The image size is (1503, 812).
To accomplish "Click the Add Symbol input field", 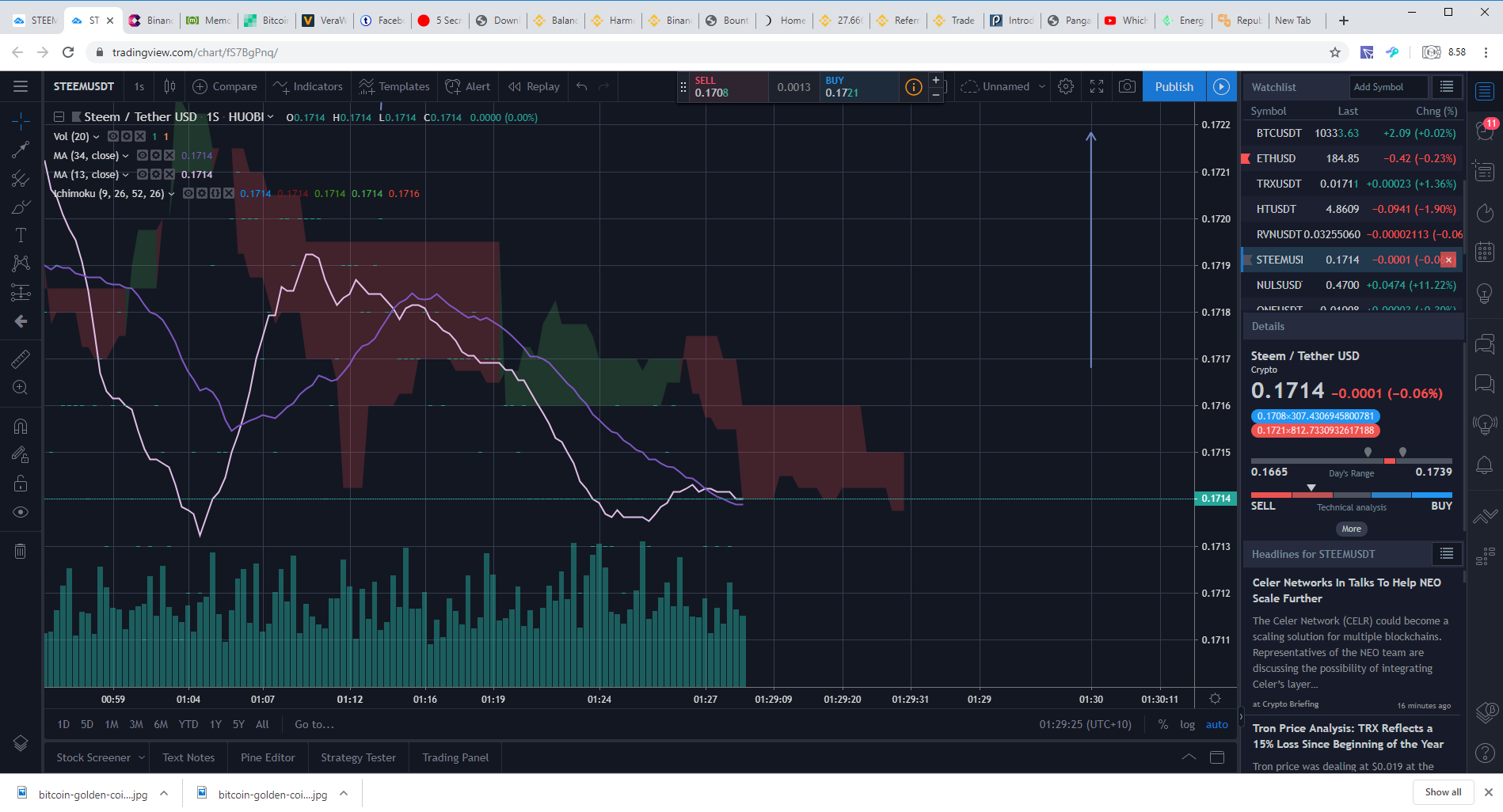I will (1389, 87).
